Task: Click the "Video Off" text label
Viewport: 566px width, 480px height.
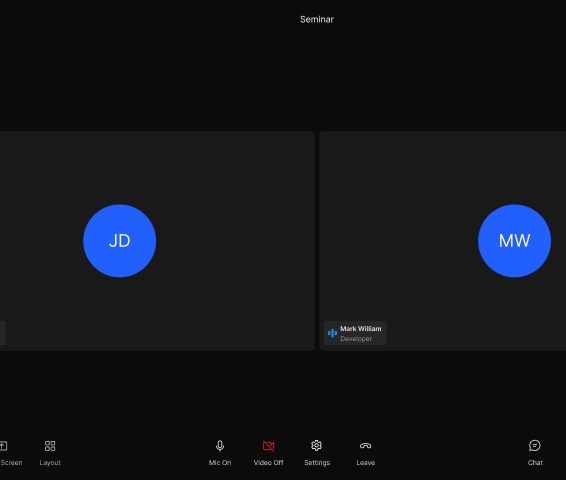Action: coord(268,463)
